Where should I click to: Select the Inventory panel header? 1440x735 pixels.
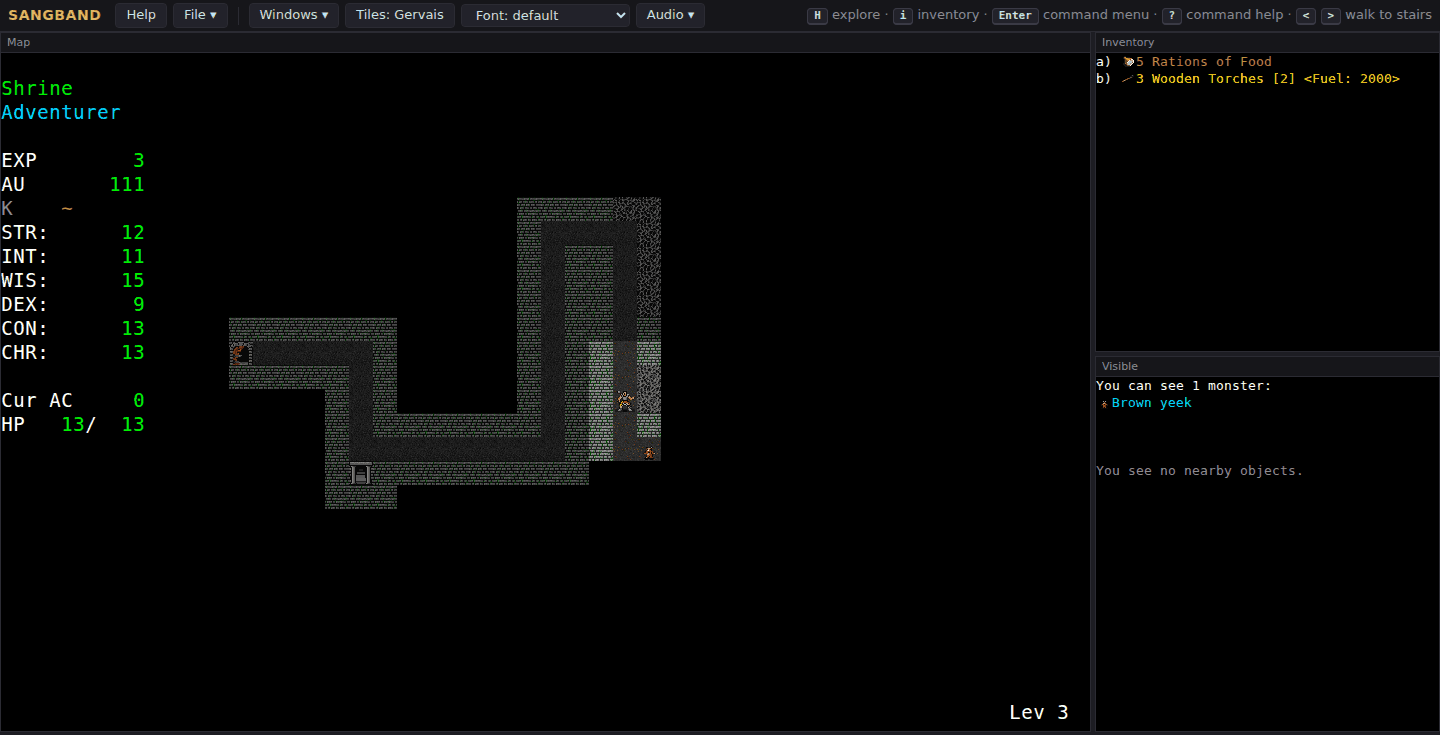tap(1267, 42)
